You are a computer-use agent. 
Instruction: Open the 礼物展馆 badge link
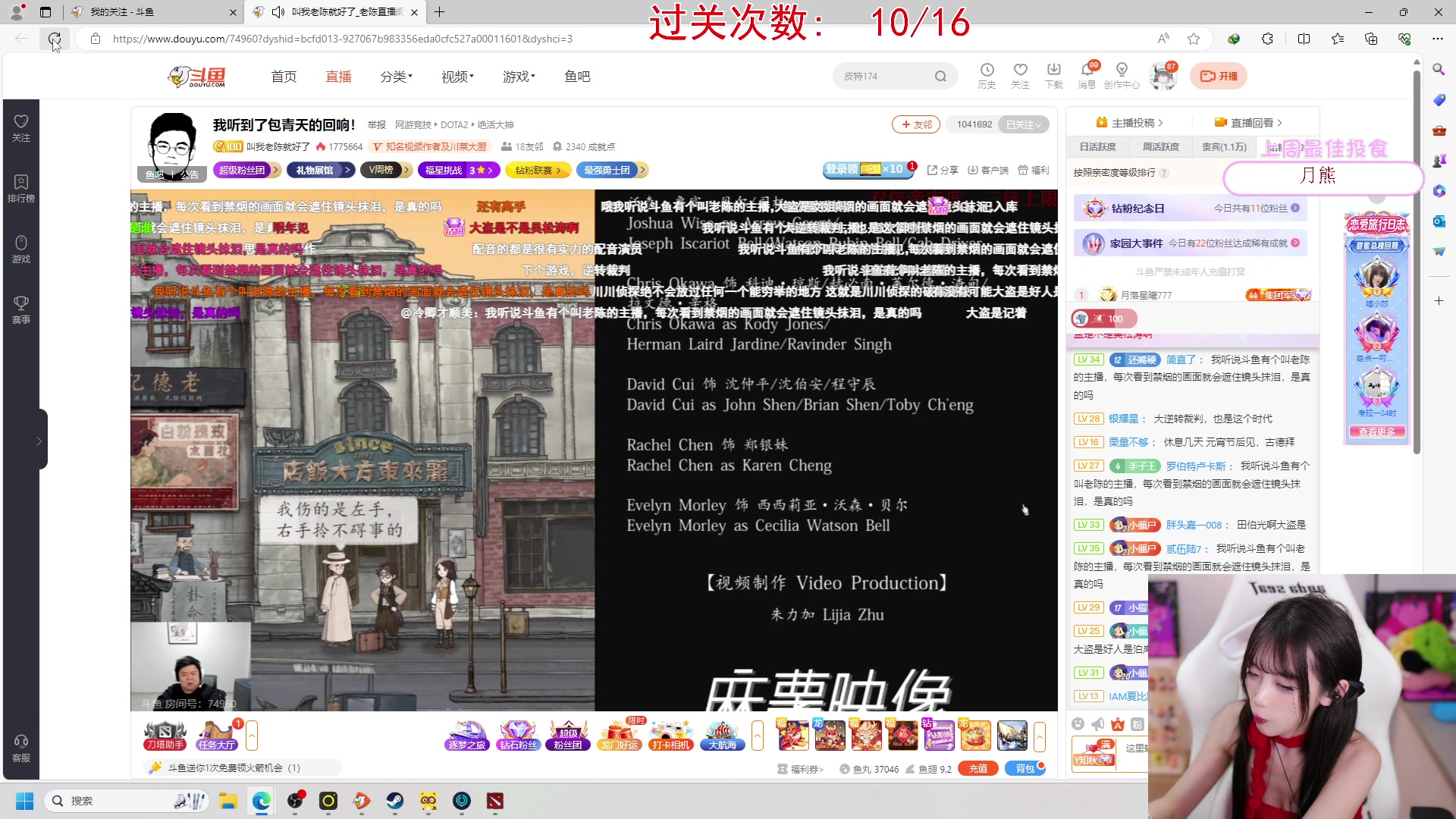point(320,170)
